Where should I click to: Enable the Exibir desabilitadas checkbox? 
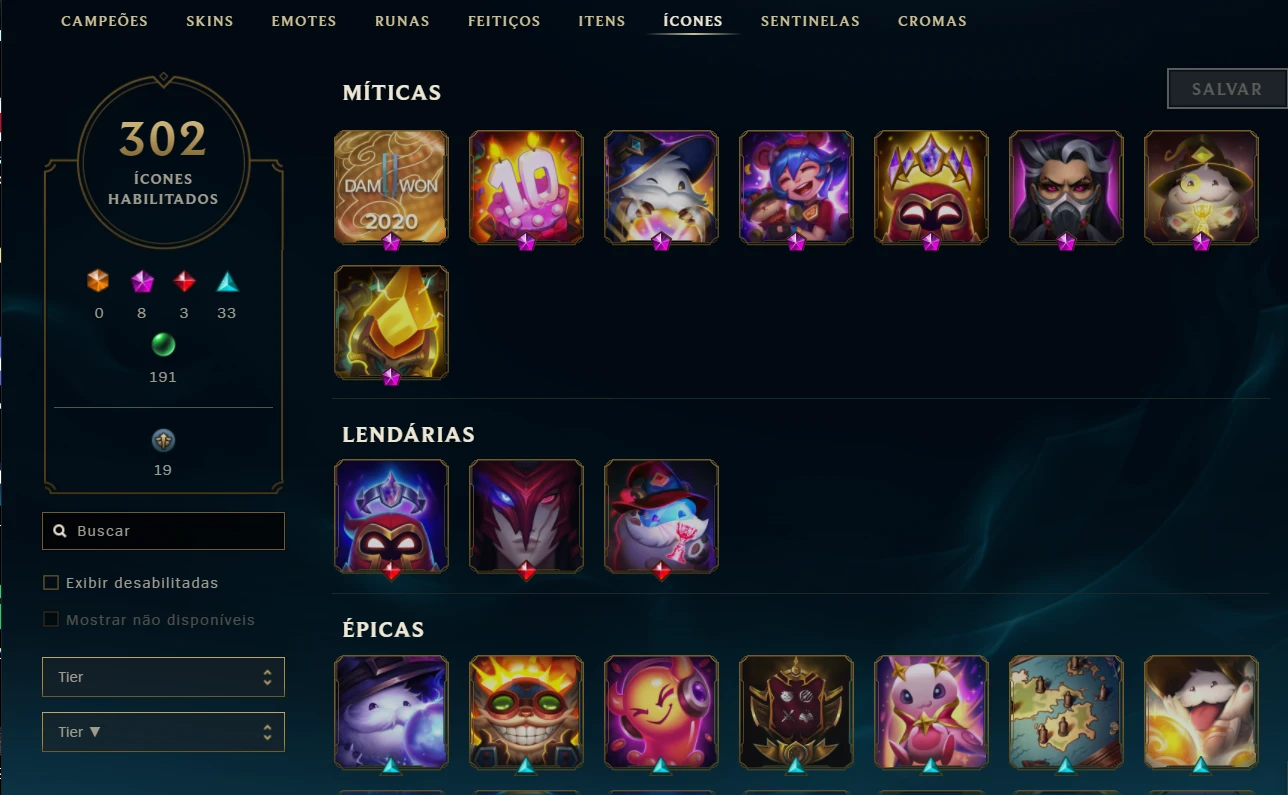51,583
